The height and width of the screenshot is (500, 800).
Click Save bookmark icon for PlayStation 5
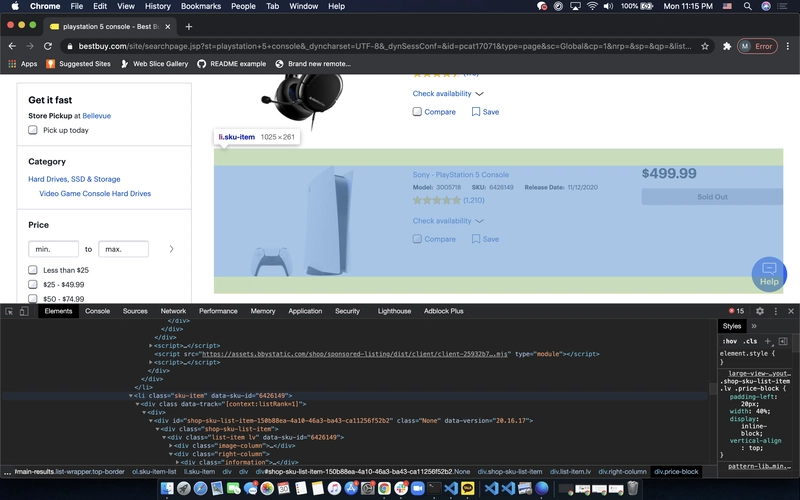tap(476, 239)
